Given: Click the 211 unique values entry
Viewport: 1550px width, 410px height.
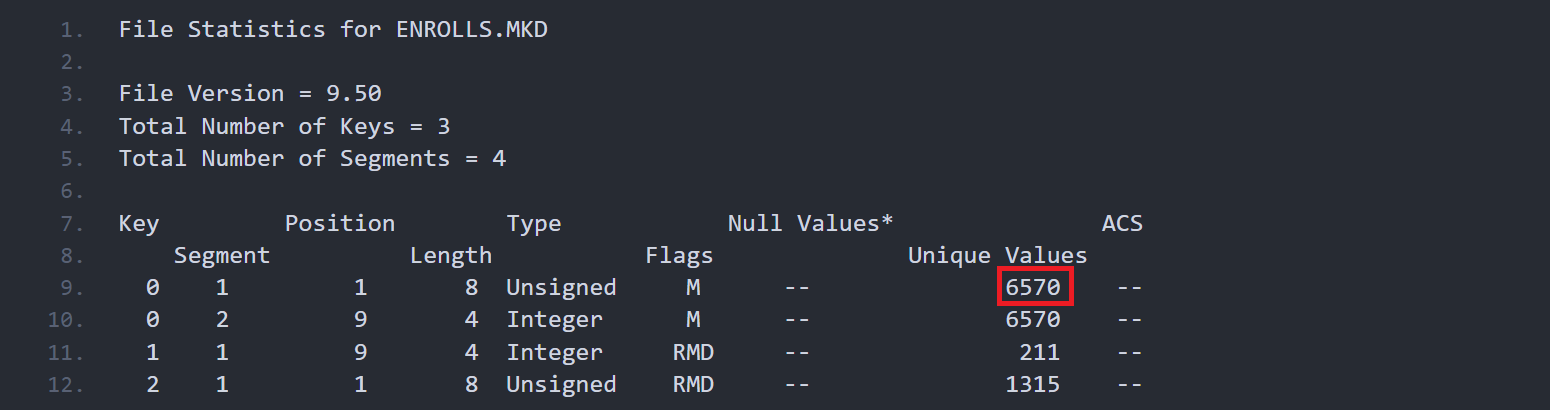Looking at the screenshot, I should (x=1040, y=352).
